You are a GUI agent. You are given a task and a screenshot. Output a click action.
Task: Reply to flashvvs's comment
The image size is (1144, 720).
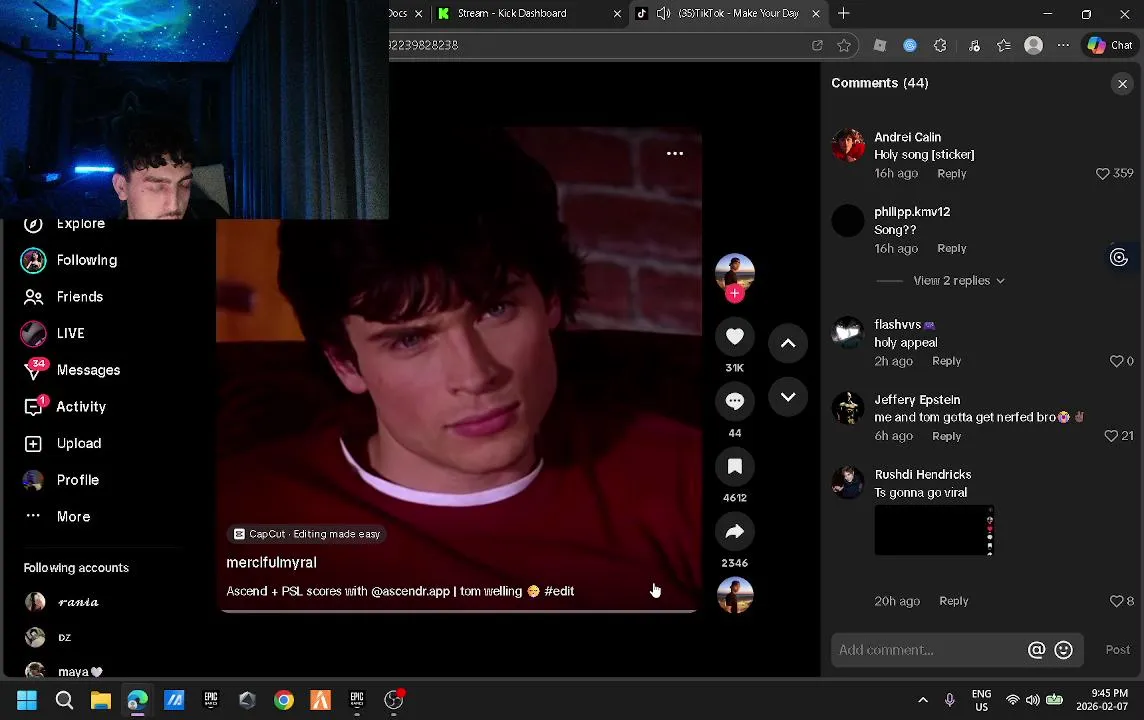point(946,361)
